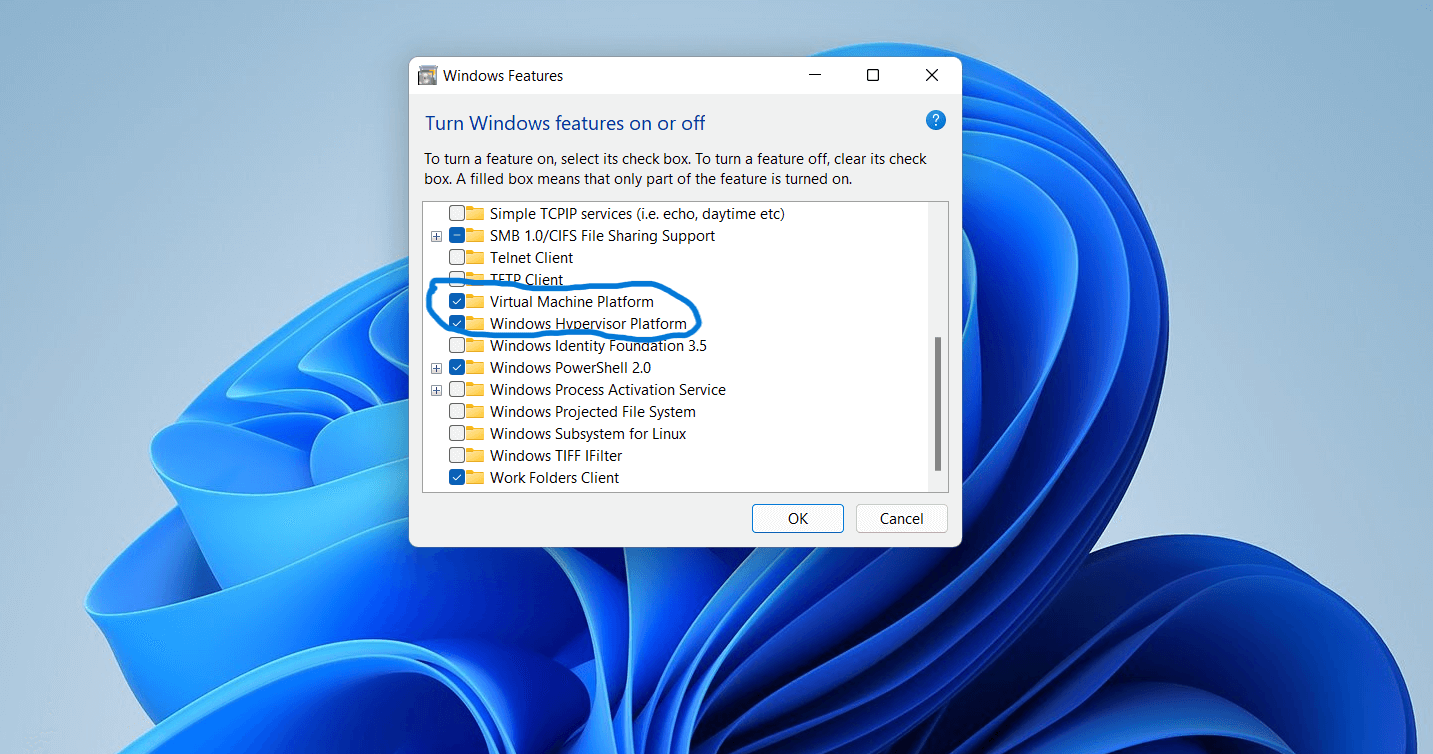Image resolution: width=1433 pixels, height=754 pixels.
Task: Disable Virtual Machine Platform
Action: (x=458, y=301)
